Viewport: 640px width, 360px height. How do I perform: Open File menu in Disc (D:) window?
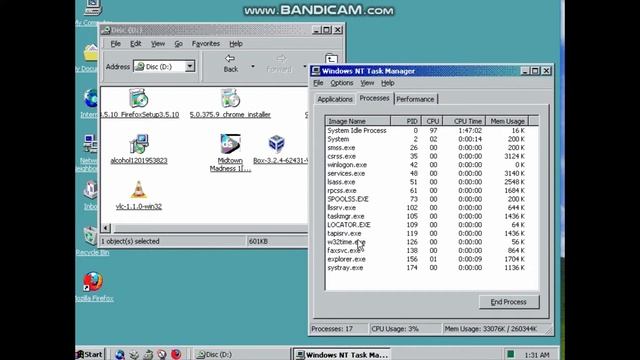pyautogui.click(x=116, y=44)
